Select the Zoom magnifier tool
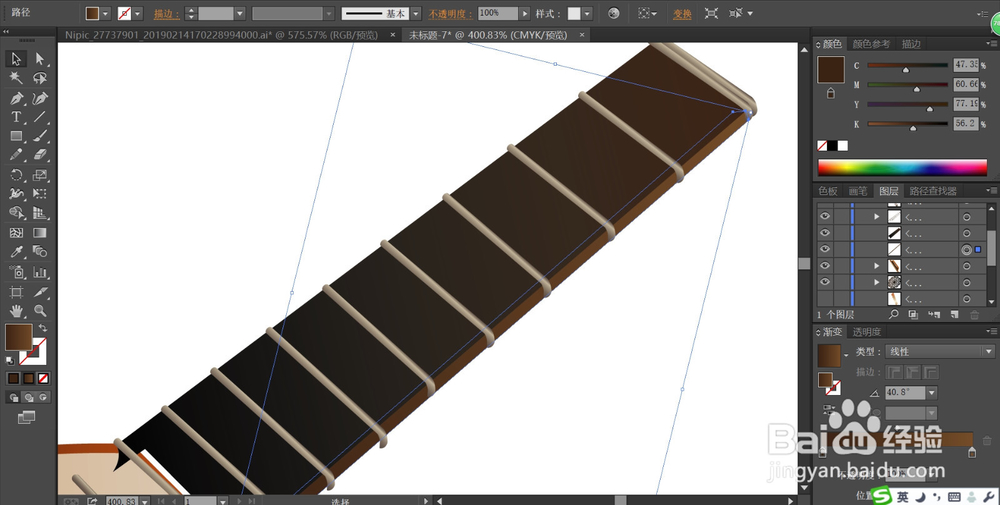 [40, 311]
